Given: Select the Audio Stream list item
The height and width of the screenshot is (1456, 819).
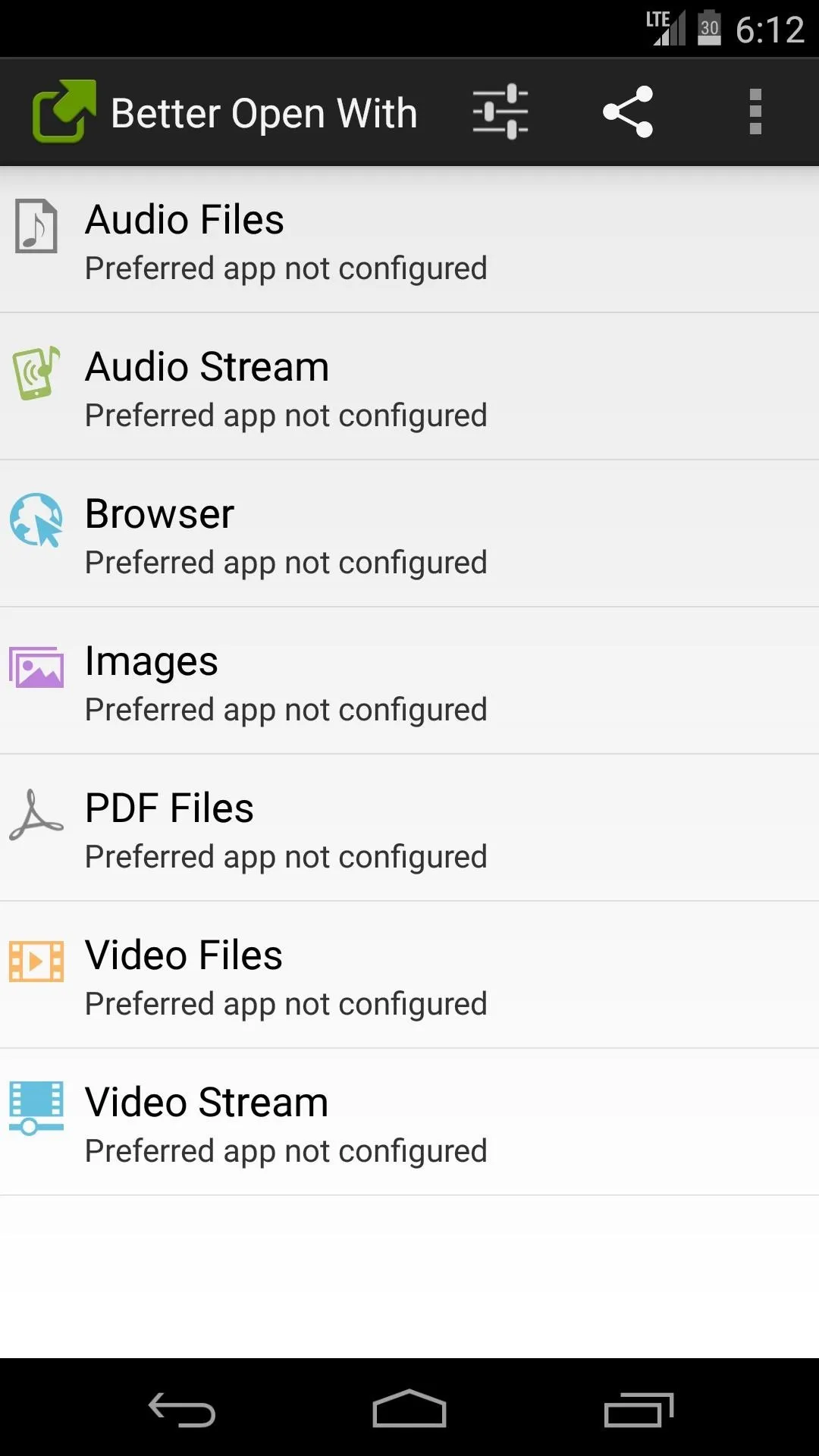Looking at the screenshot, I should click(409, 387).
